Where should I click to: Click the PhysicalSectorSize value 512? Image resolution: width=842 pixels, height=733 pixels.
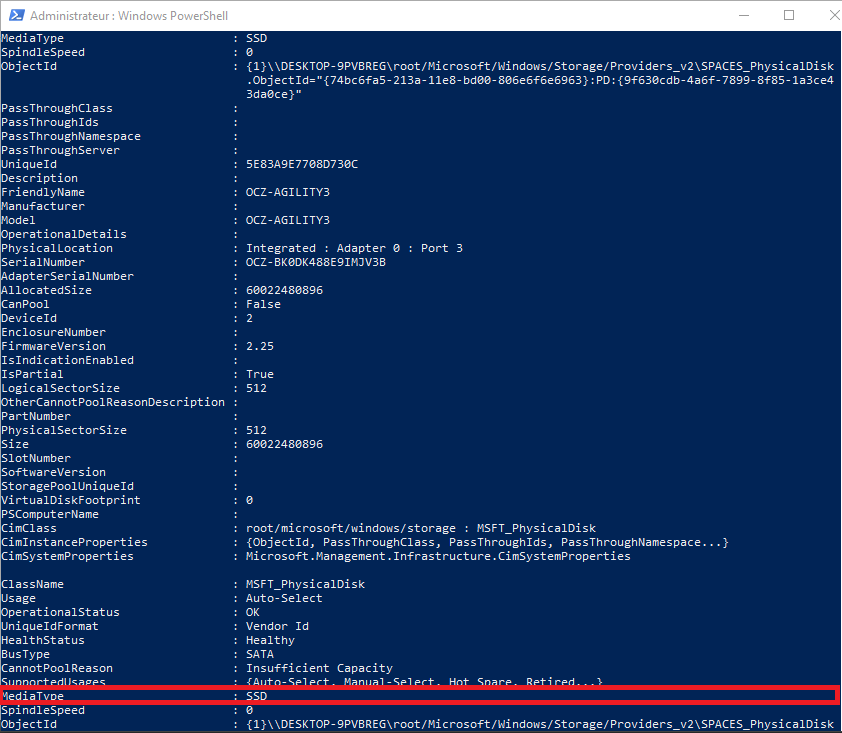256,430
